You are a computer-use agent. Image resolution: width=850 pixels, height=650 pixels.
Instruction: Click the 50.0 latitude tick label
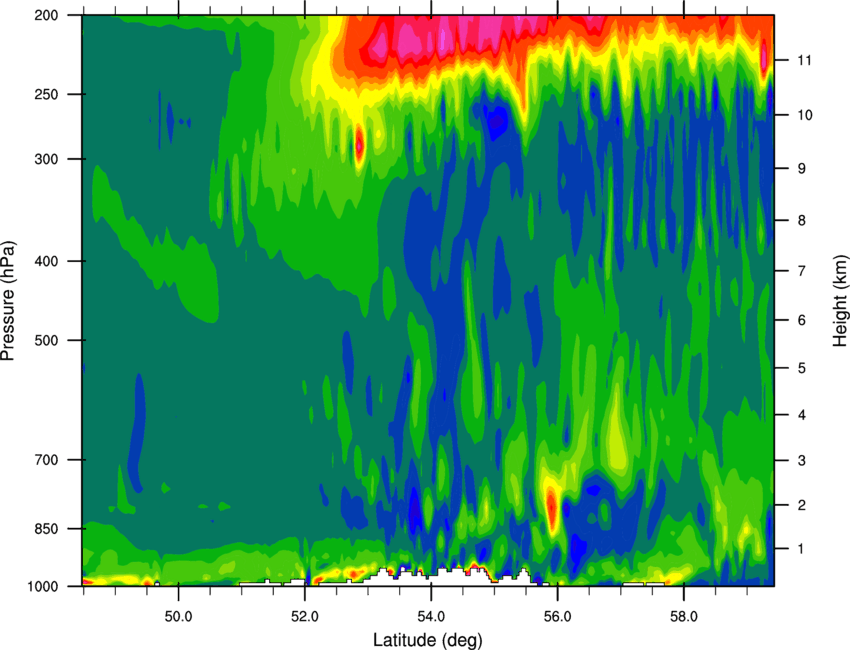pos(178,617)
